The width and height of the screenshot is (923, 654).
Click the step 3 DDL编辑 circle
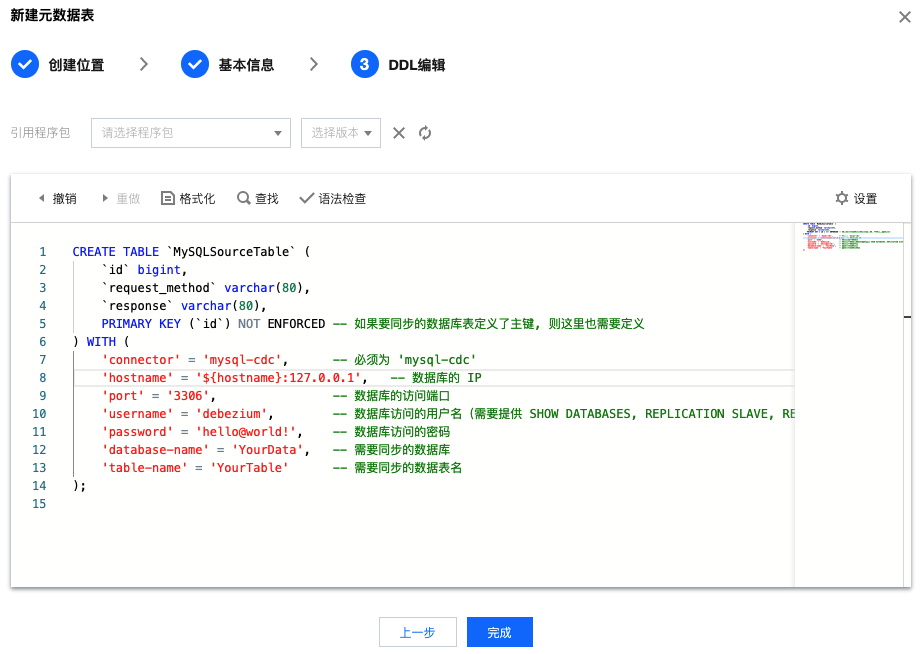[364, 64]
